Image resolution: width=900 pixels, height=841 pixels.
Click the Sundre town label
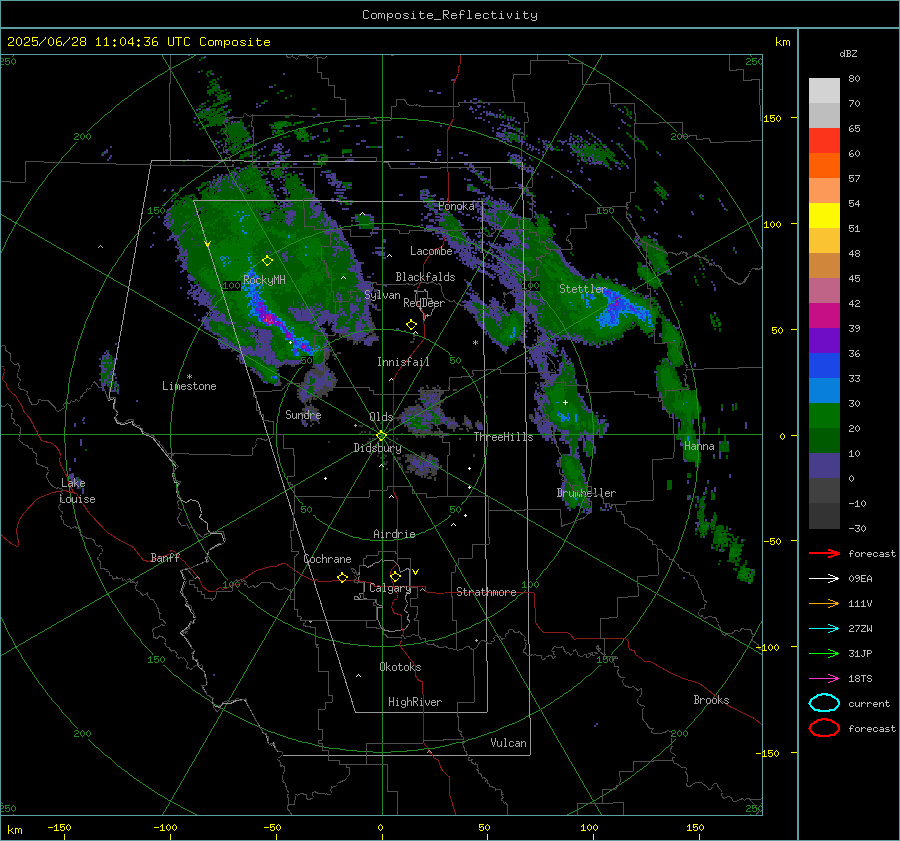304,414
